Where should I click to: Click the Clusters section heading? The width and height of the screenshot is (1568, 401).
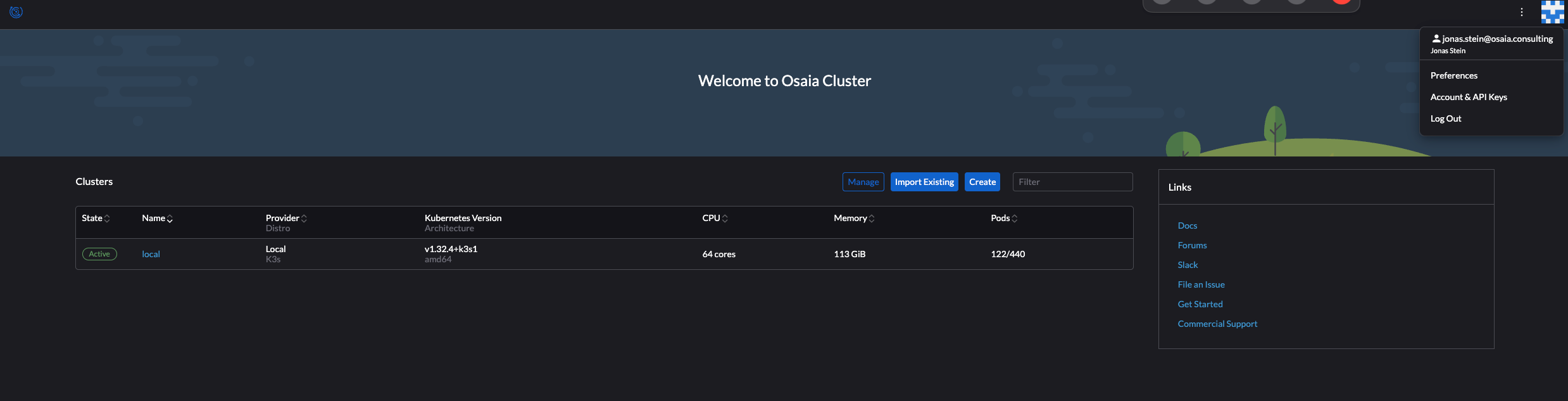click(94, 182)
